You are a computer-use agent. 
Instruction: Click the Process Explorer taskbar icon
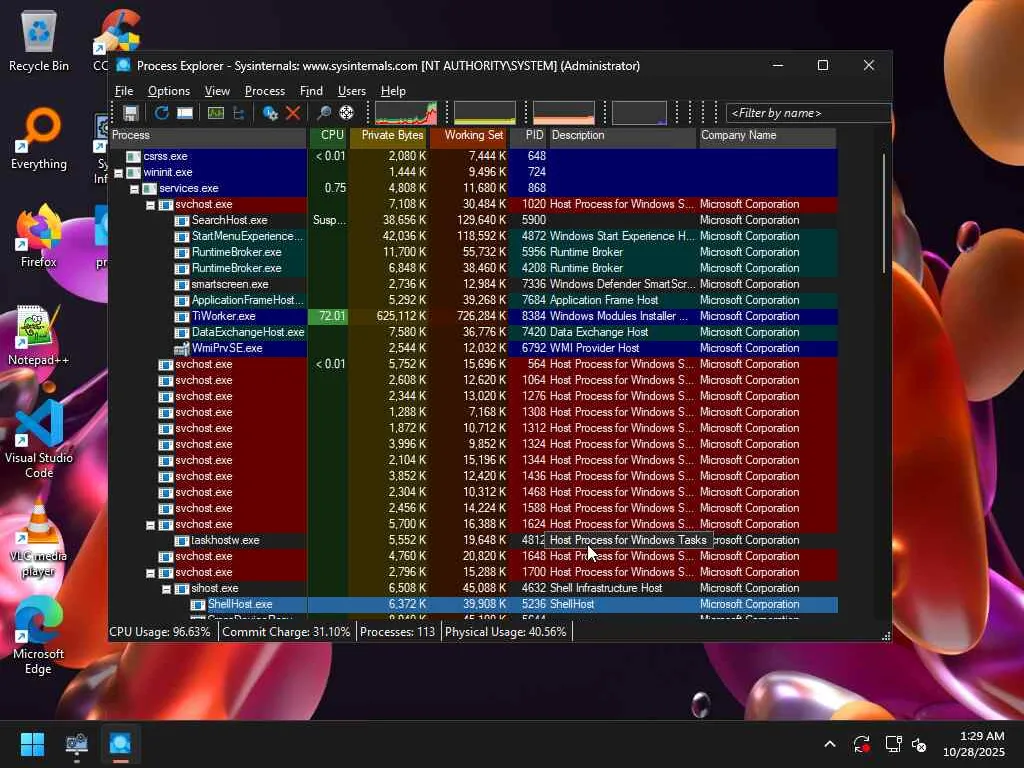(120, 744)
